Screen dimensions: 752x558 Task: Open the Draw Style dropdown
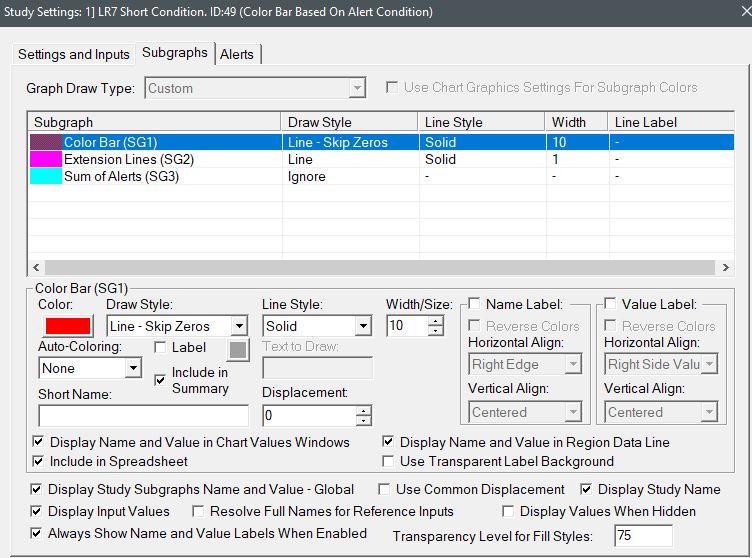(238, 326)
